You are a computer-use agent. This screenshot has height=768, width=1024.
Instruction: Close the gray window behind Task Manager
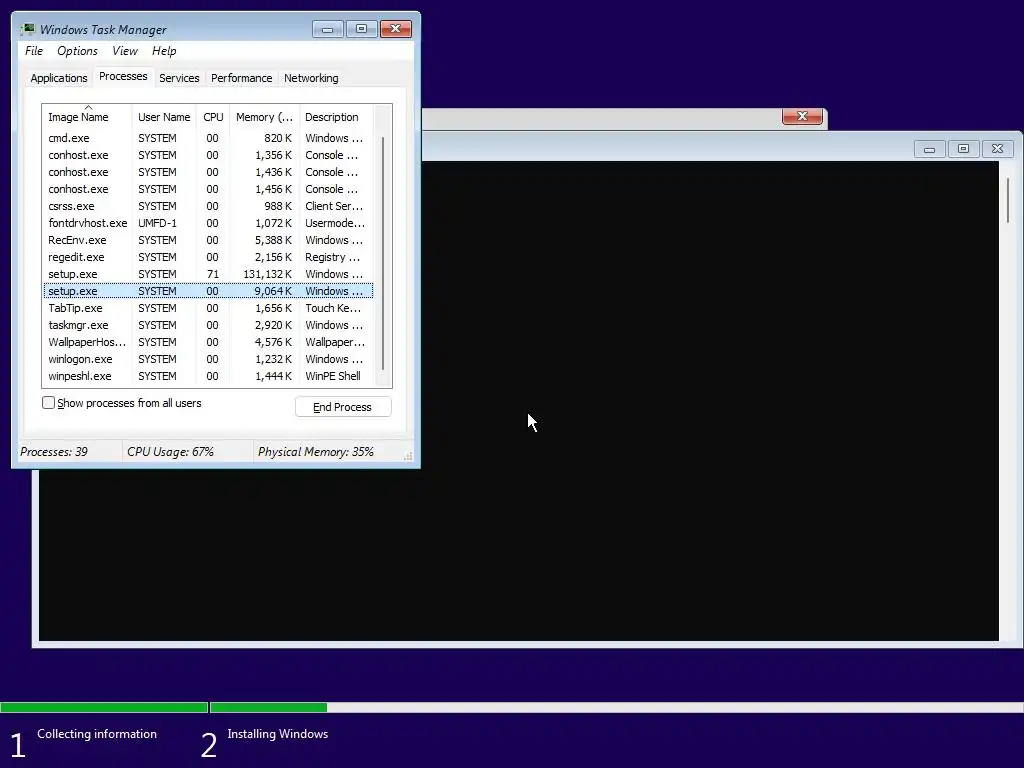click(x=802, y=116)
